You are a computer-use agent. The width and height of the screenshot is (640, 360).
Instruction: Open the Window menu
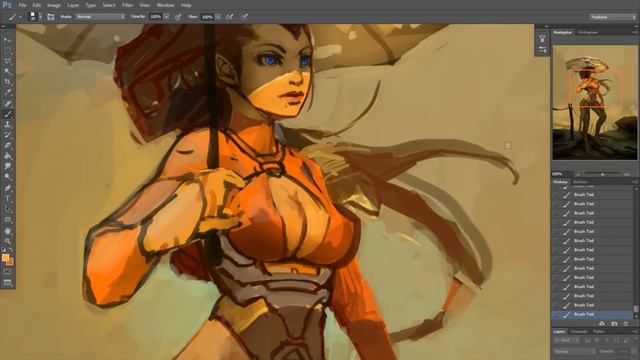pyautogui.click(x=165, y=5)
